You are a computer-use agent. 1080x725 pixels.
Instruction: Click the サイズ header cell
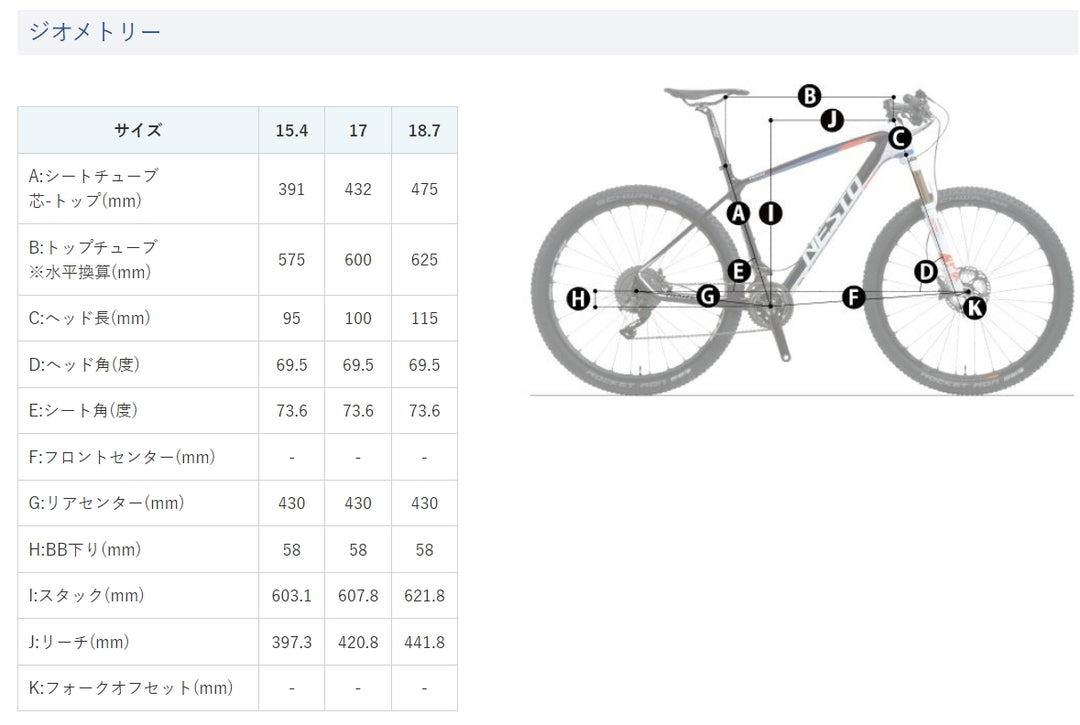coord(138,130)
